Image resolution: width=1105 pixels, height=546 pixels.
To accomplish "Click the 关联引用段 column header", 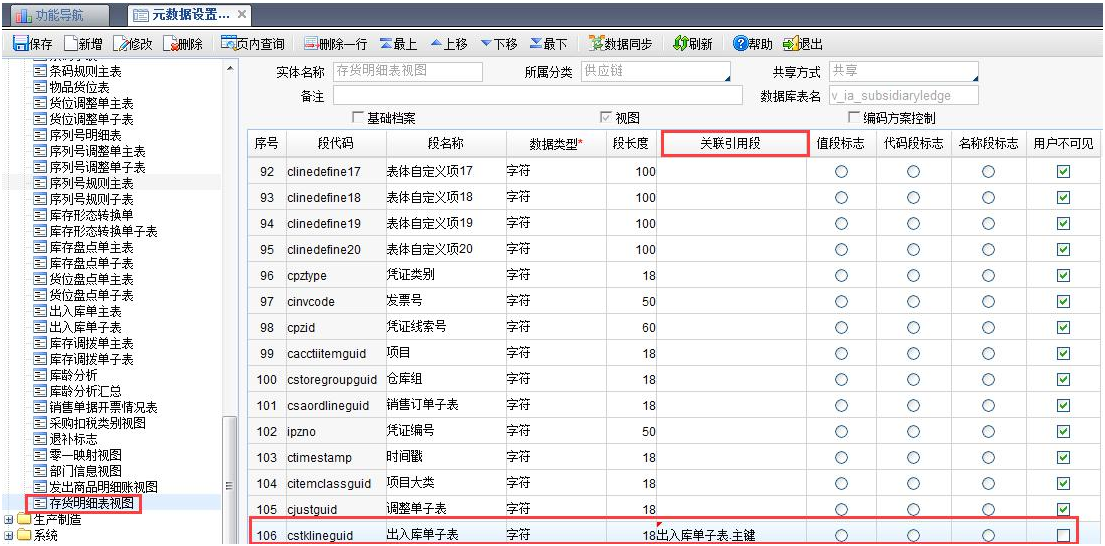I will pyautogui.click(x=733, y=143).
